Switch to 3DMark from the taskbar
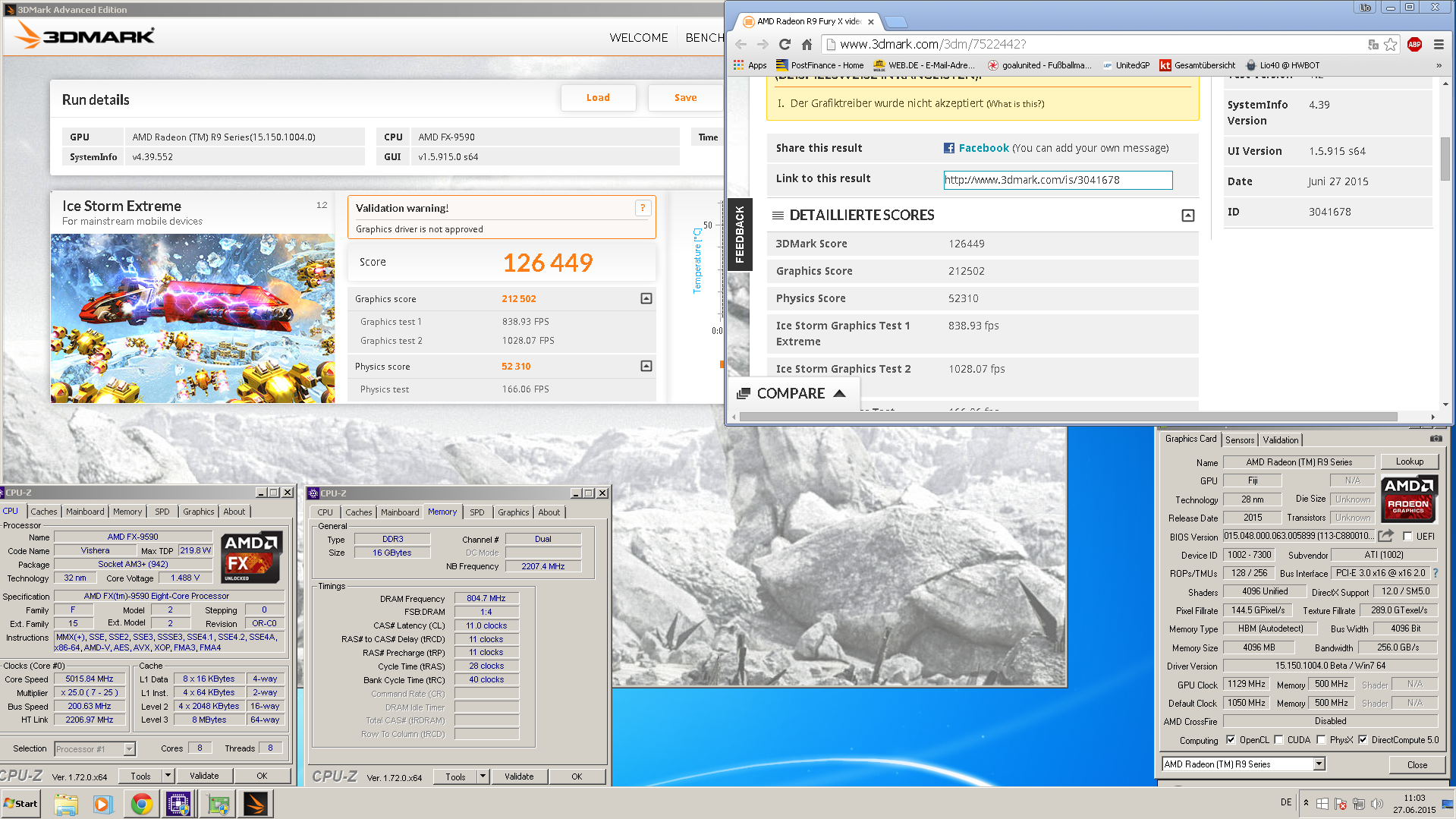This screenshot has height=819, width=1456. point(255,804)
